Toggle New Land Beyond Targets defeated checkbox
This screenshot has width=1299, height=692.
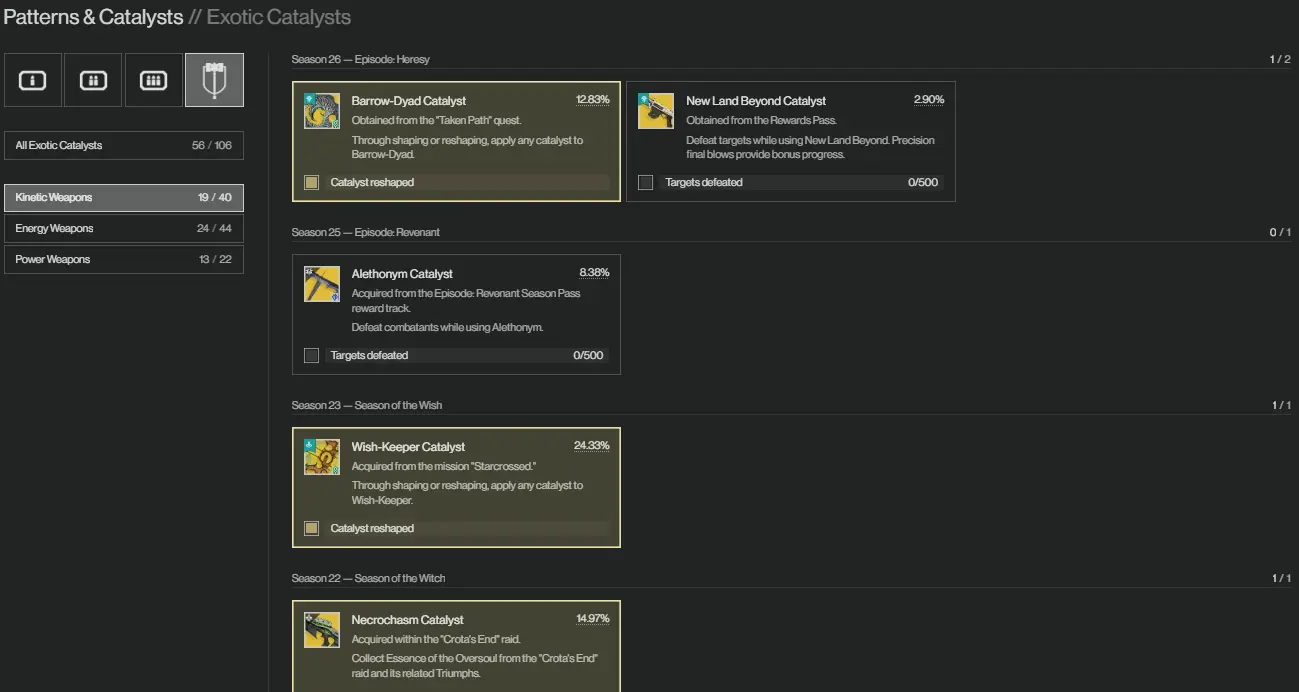pyautogui.click(x=646, y=182)
